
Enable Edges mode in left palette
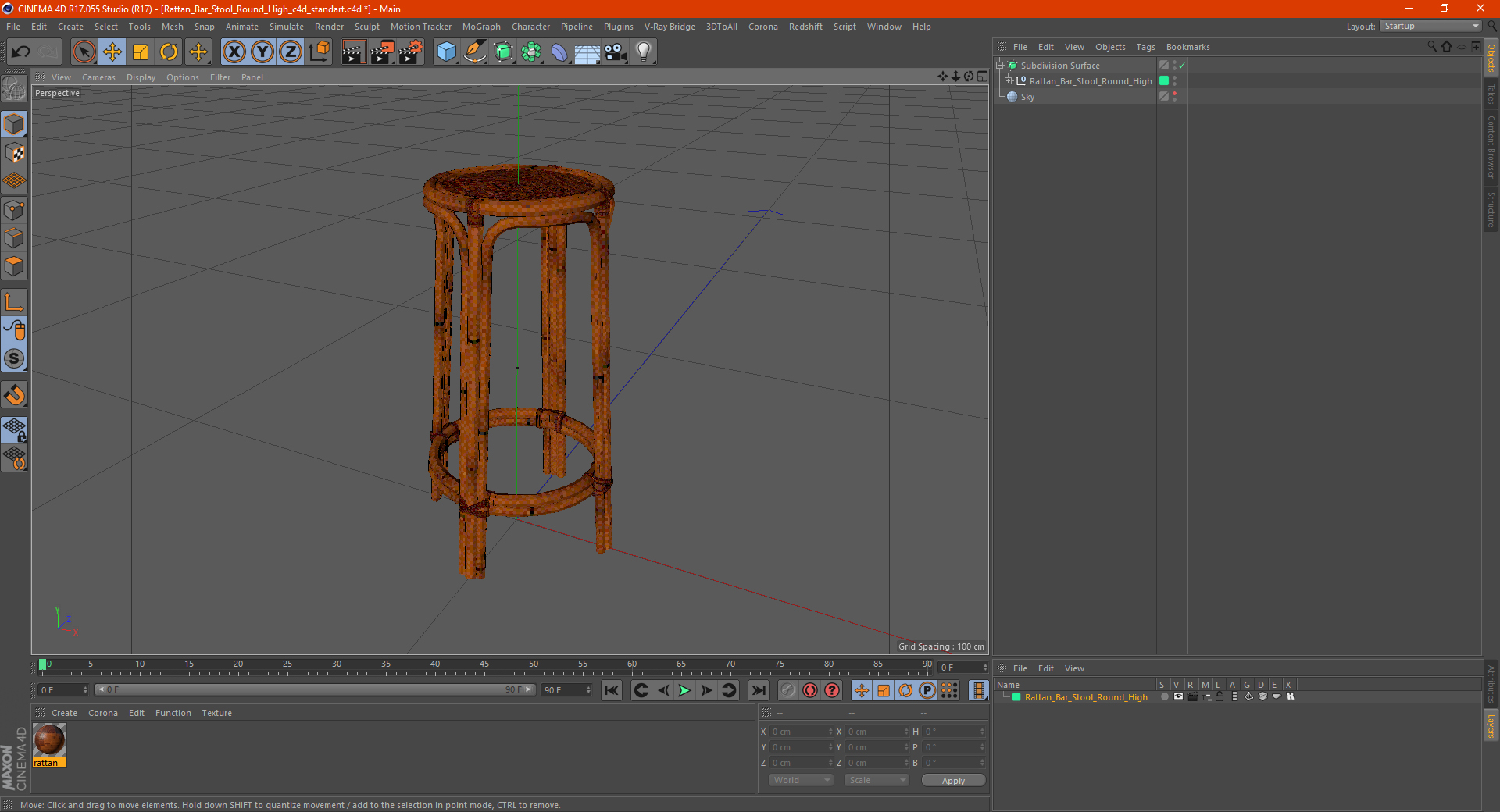[14, 238]
